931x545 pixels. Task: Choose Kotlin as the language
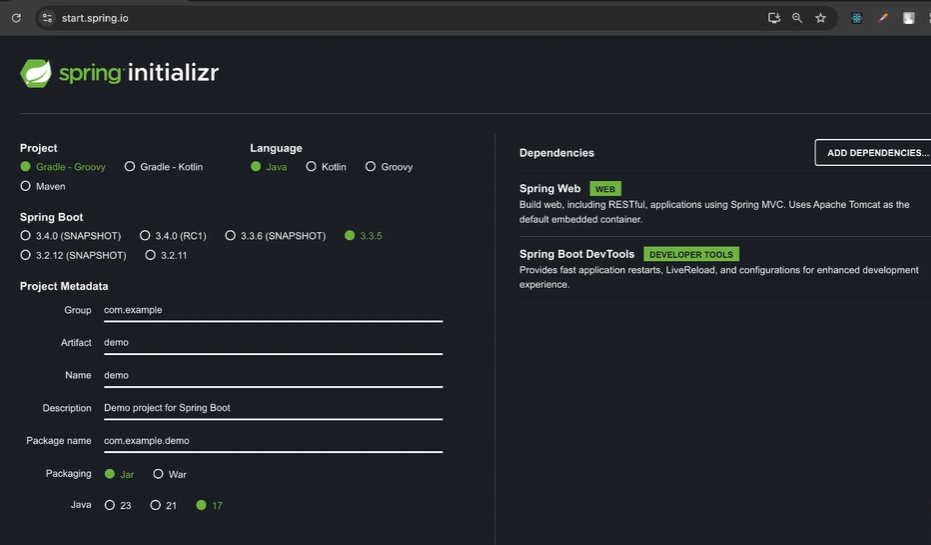pos(326,167)
